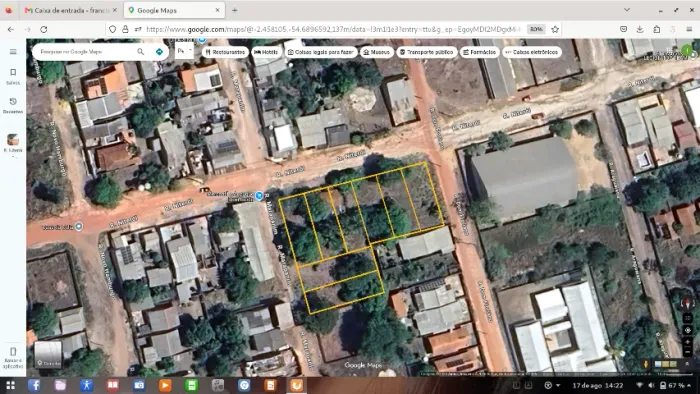Open the battery 67 % indicator
This screenshot has height=394, width=700.
(x=673, y=385)
